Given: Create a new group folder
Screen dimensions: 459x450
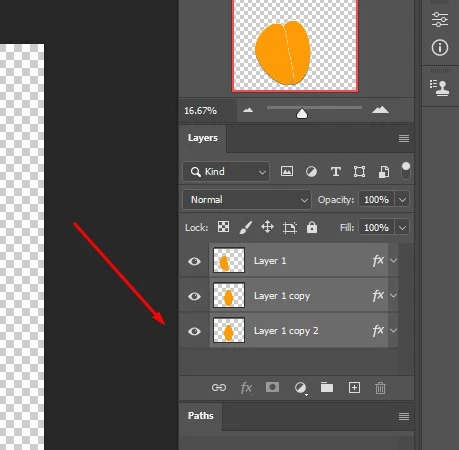Looking at the screenshot, I should tap(327, 387).
